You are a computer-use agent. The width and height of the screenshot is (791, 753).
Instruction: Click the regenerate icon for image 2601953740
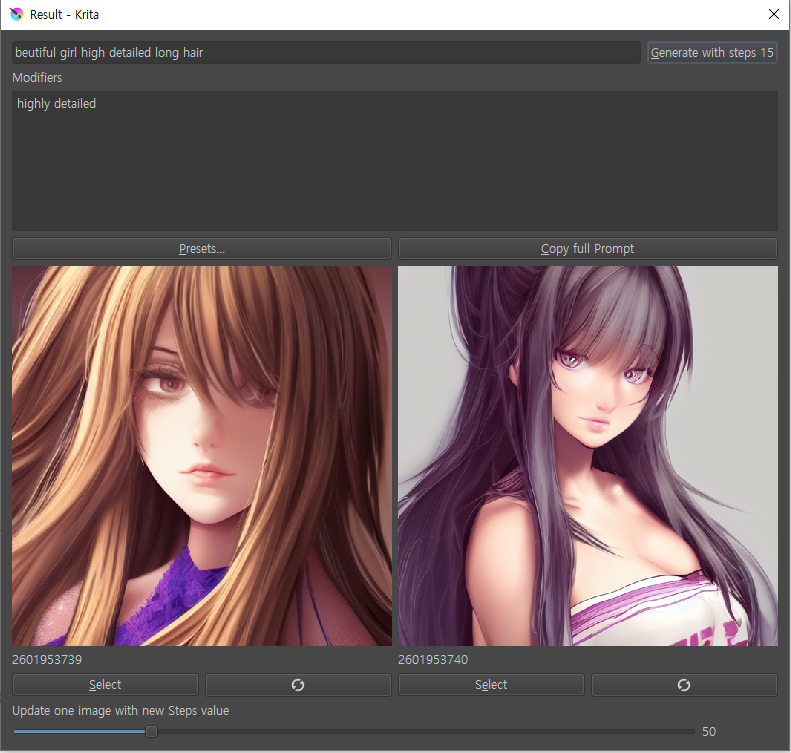tap(684, 684)
